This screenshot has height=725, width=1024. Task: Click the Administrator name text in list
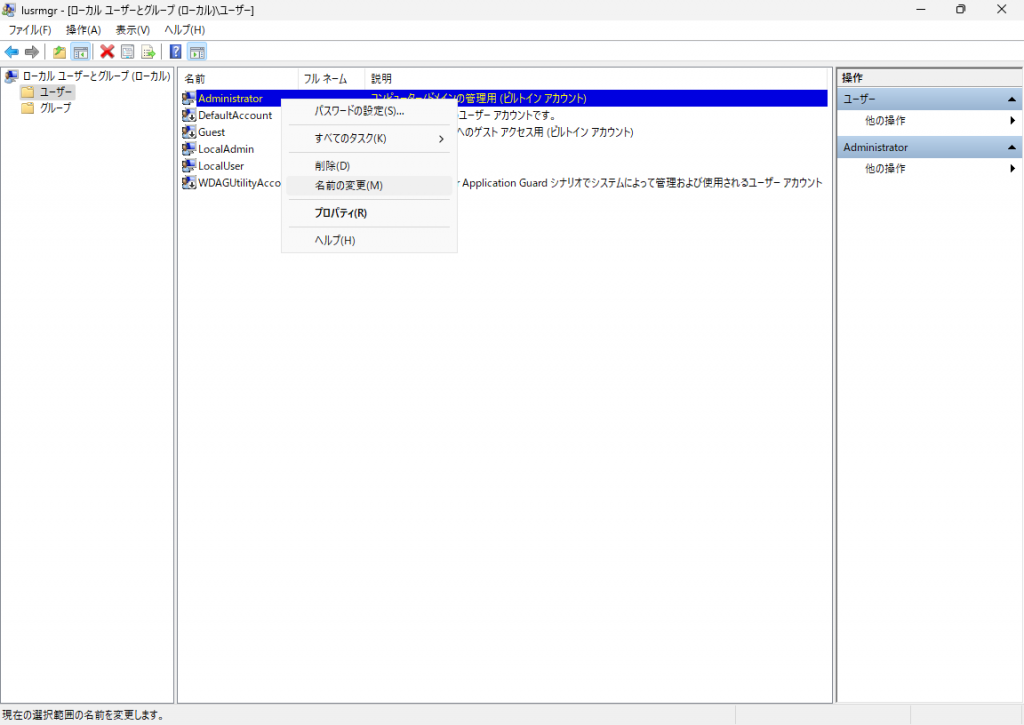[231, 98]
